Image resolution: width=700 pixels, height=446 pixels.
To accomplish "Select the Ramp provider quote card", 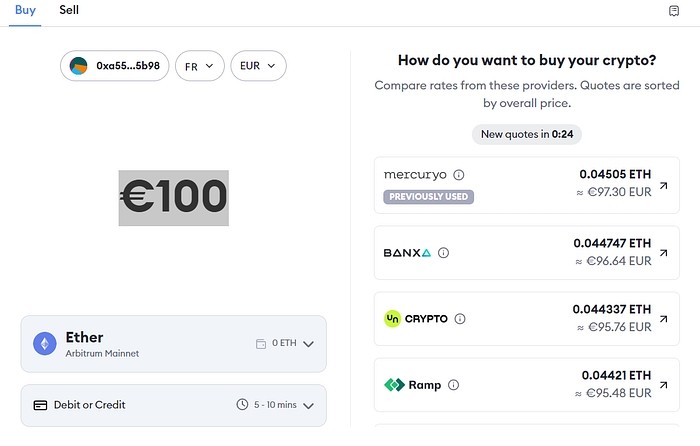I will pos(520,385).
